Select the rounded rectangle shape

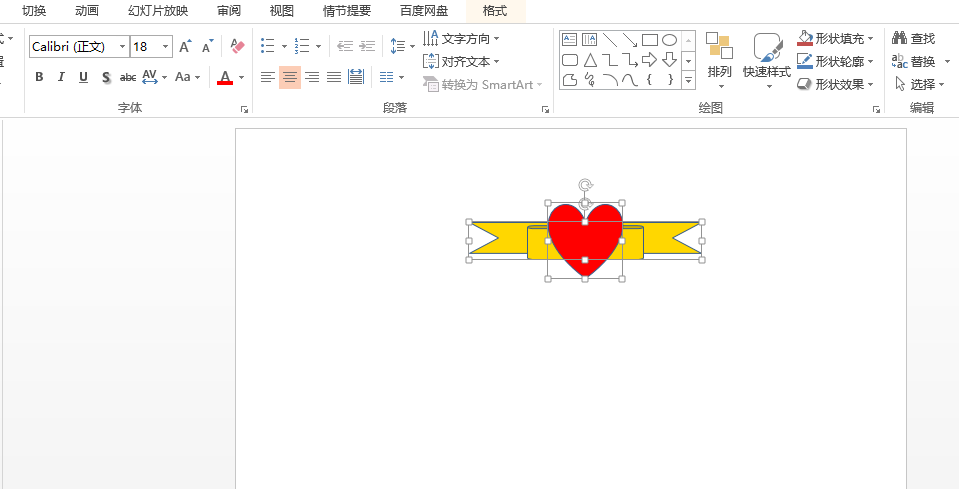point(569,60)
